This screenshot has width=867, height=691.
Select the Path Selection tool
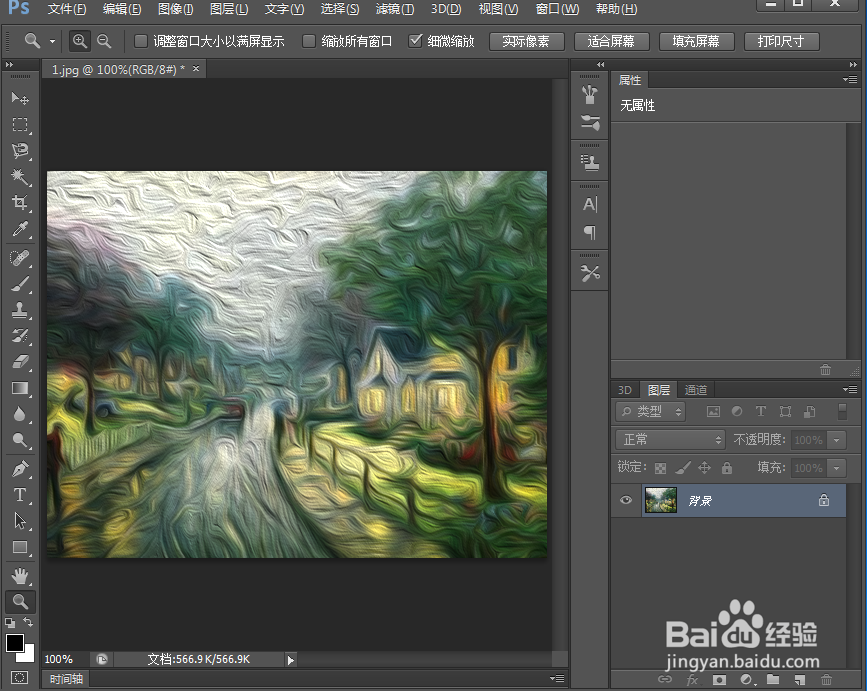[x=20, y=521]
